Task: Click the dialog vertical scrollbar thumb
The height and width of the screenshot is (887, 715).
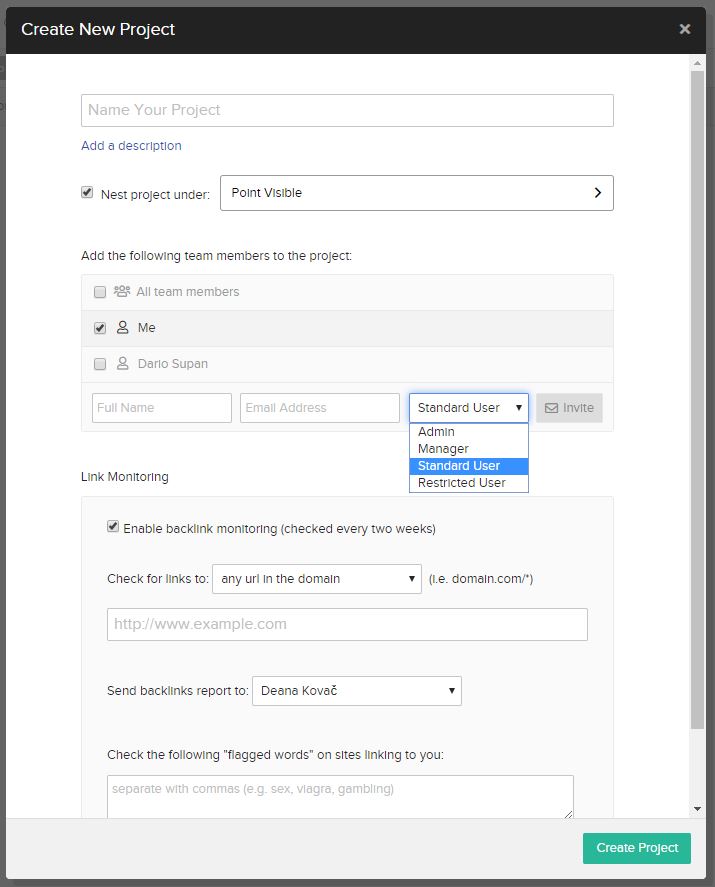Action: (x=697, y=400)
